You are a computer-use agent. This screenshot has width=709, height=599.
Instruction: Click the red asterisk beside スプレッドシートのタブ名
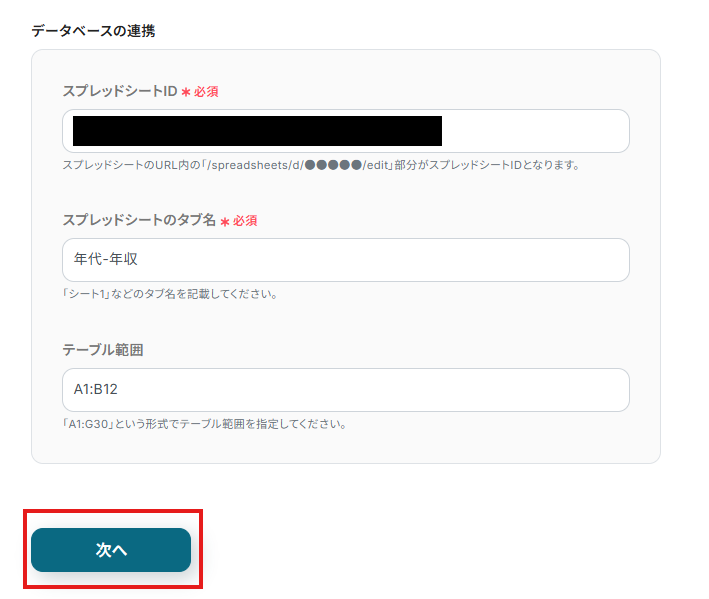tap(225, 221)
